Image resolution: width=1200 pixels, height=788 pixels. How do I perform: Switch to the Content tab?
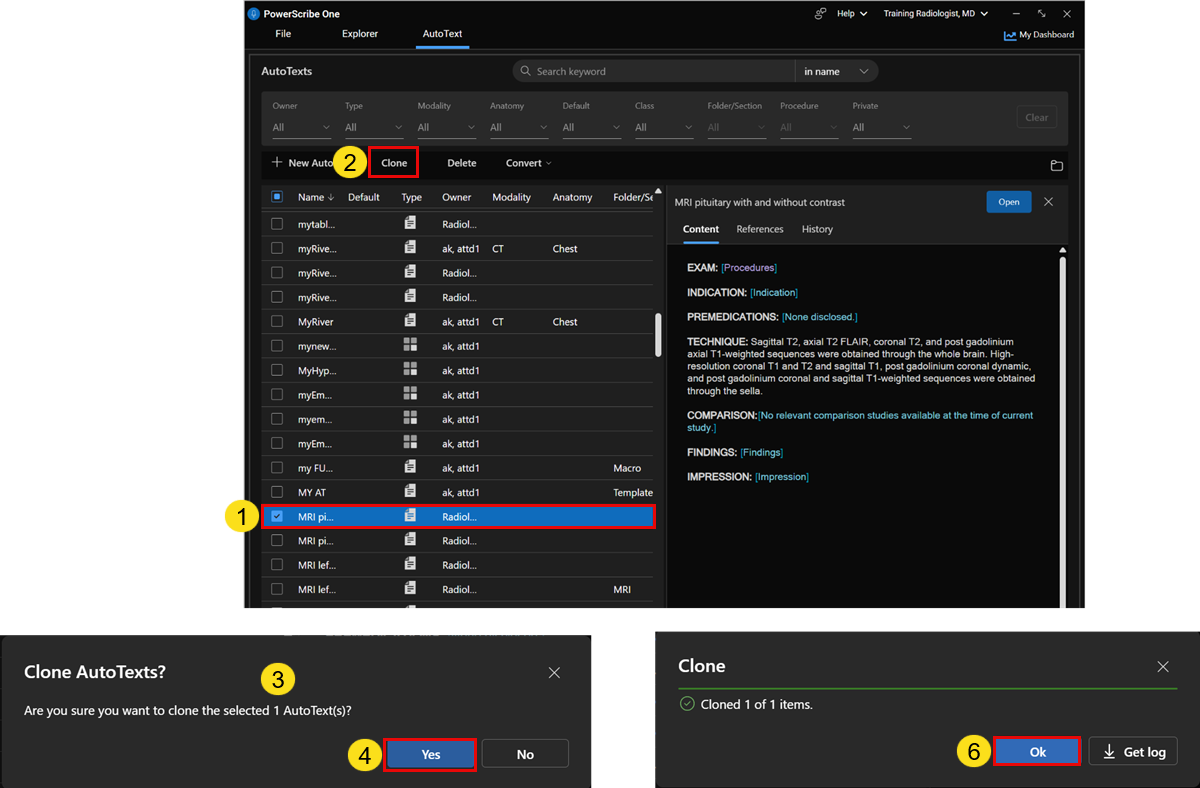pos(701,229)
